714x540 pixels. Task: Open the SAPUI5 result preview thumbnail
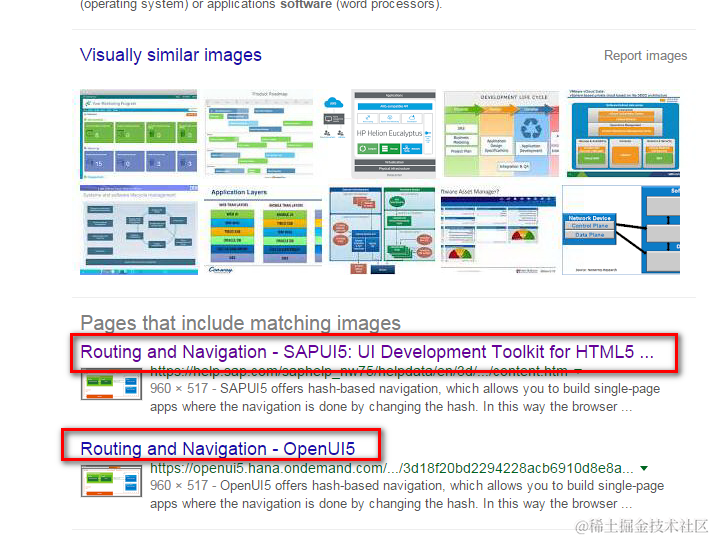click(111, 384)
